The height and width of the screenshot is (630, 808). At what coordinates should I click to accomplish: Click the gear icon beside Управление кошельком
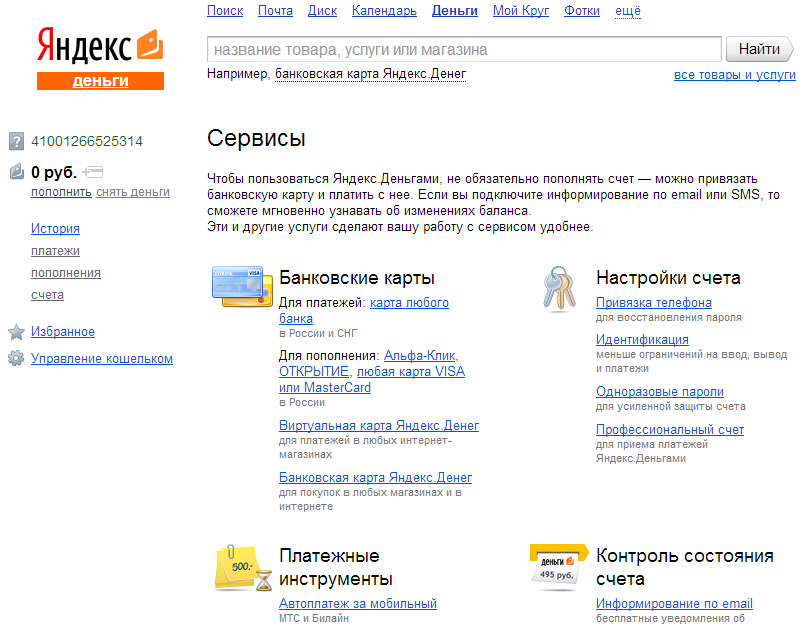click(16, 358)
